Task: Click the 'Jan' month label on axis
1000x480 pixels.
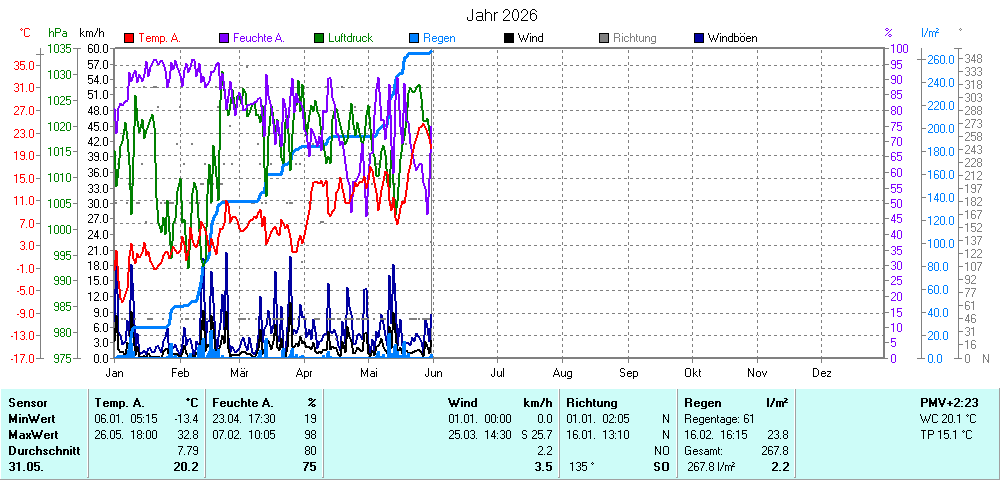Action: pyautogui.click(x=114, y=372)
